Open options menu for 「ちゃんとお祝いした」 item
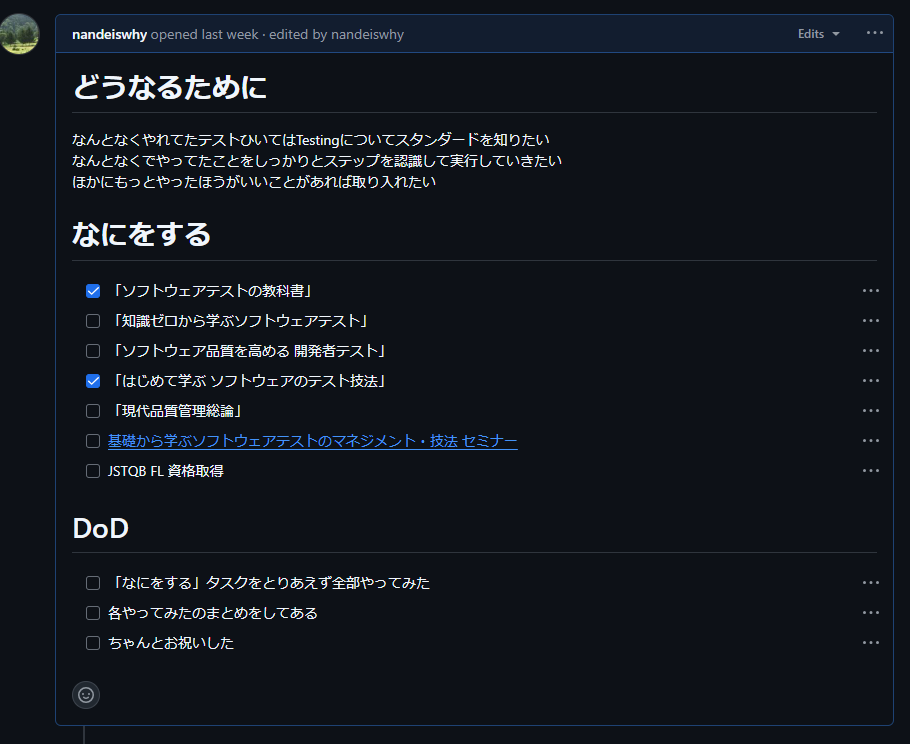 pos(871,642)
